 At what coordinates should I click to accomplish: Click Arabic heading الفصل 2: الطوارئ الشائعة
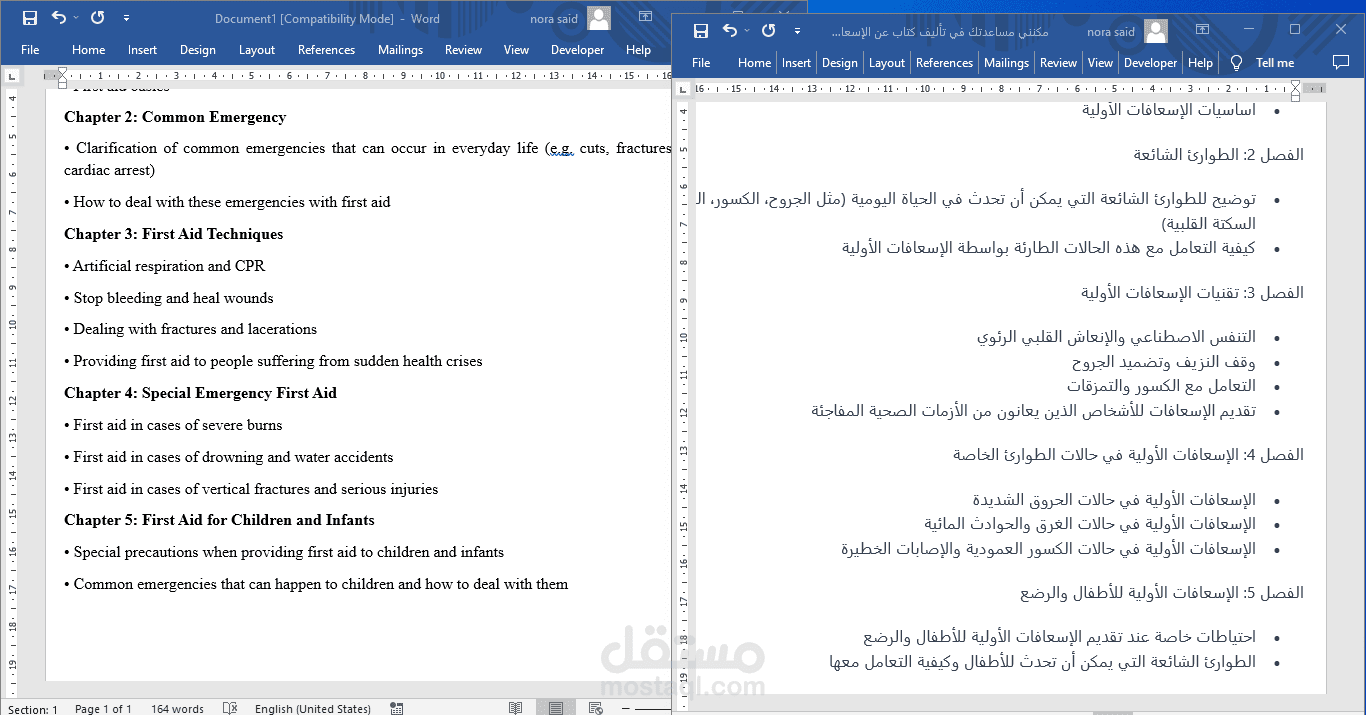point(1218,155)
